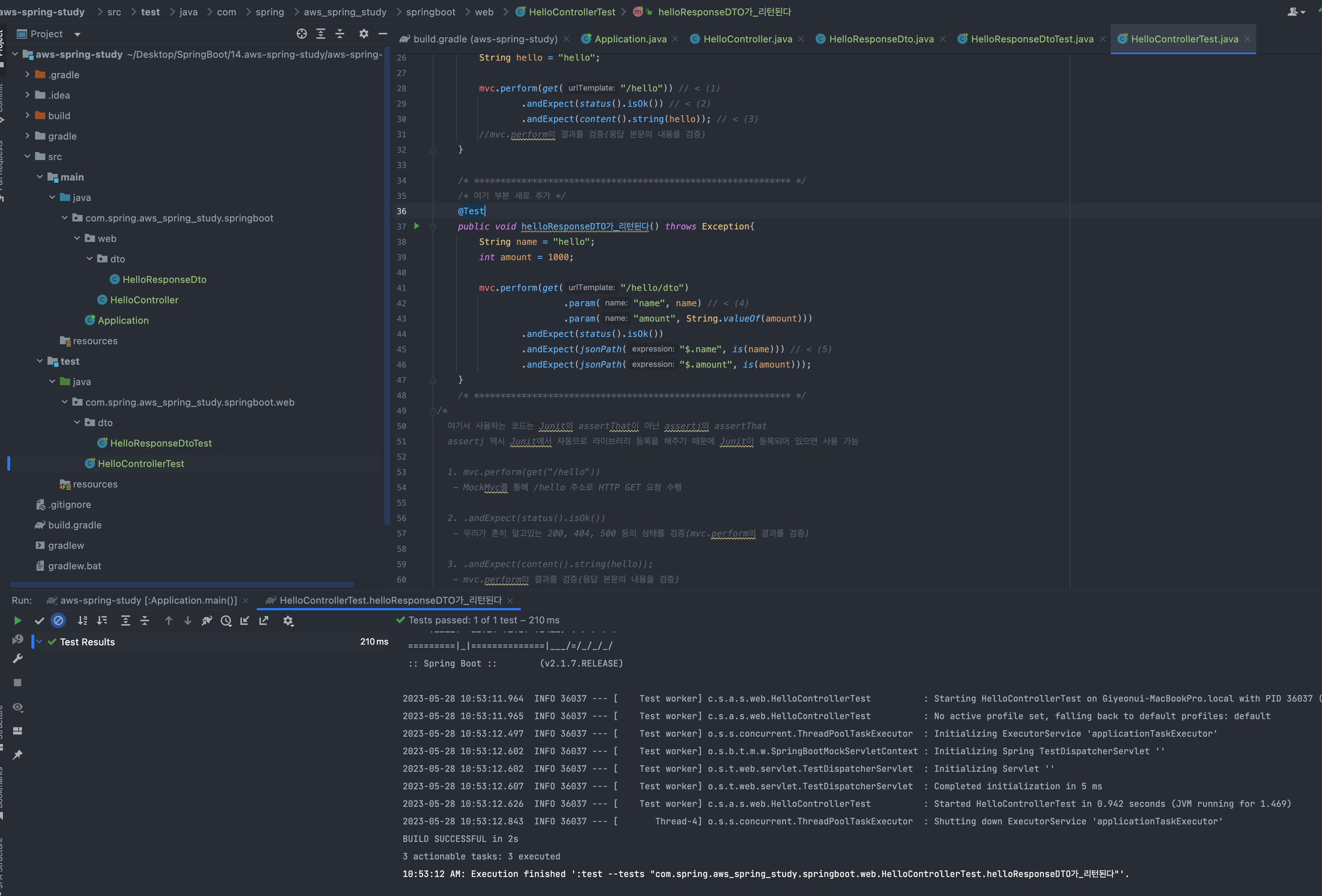Collapse the main folder
This screenshot has height=896, width=1322.
point(40,177)
